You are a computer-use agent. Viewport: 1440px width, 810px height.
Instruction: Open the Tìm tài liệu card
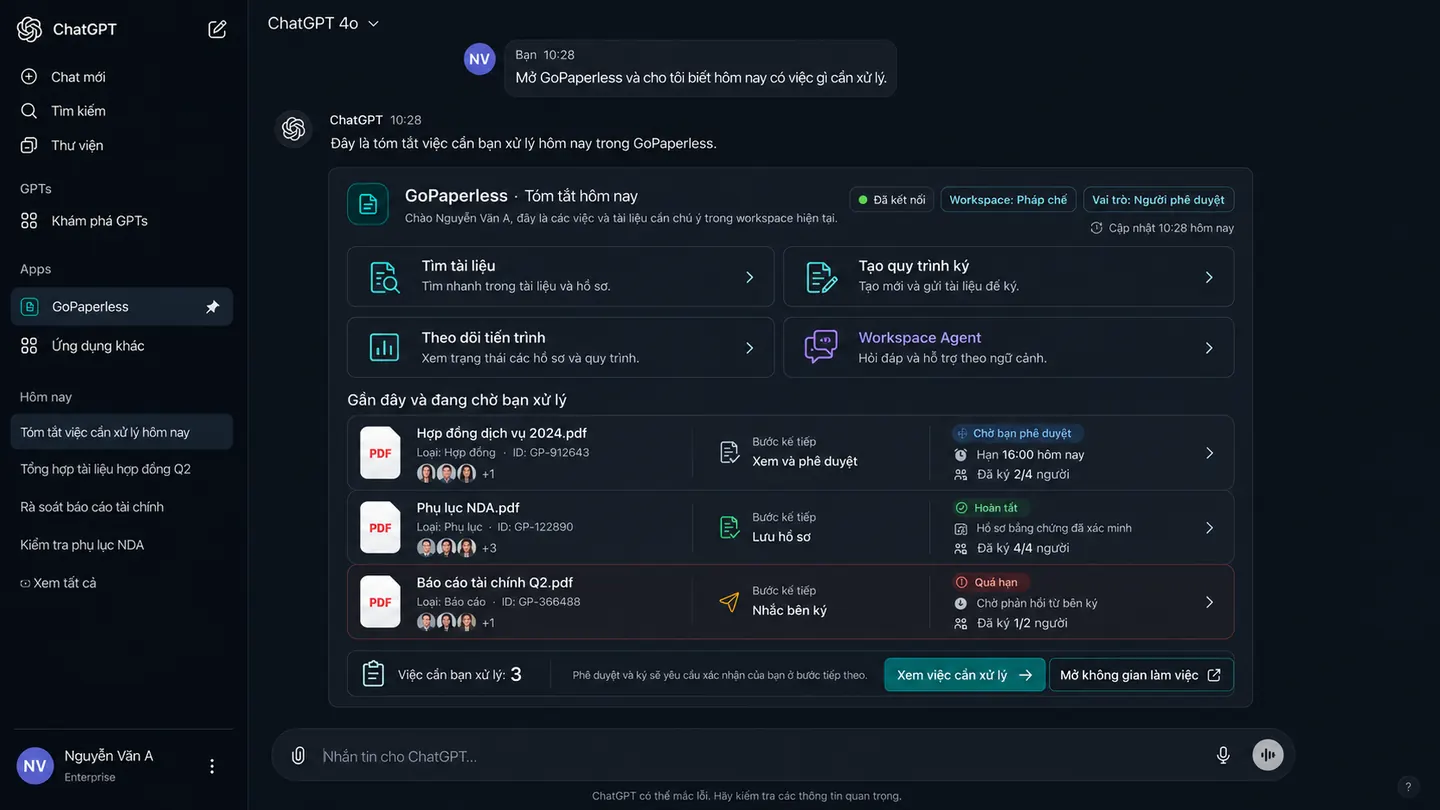point(560,276)
